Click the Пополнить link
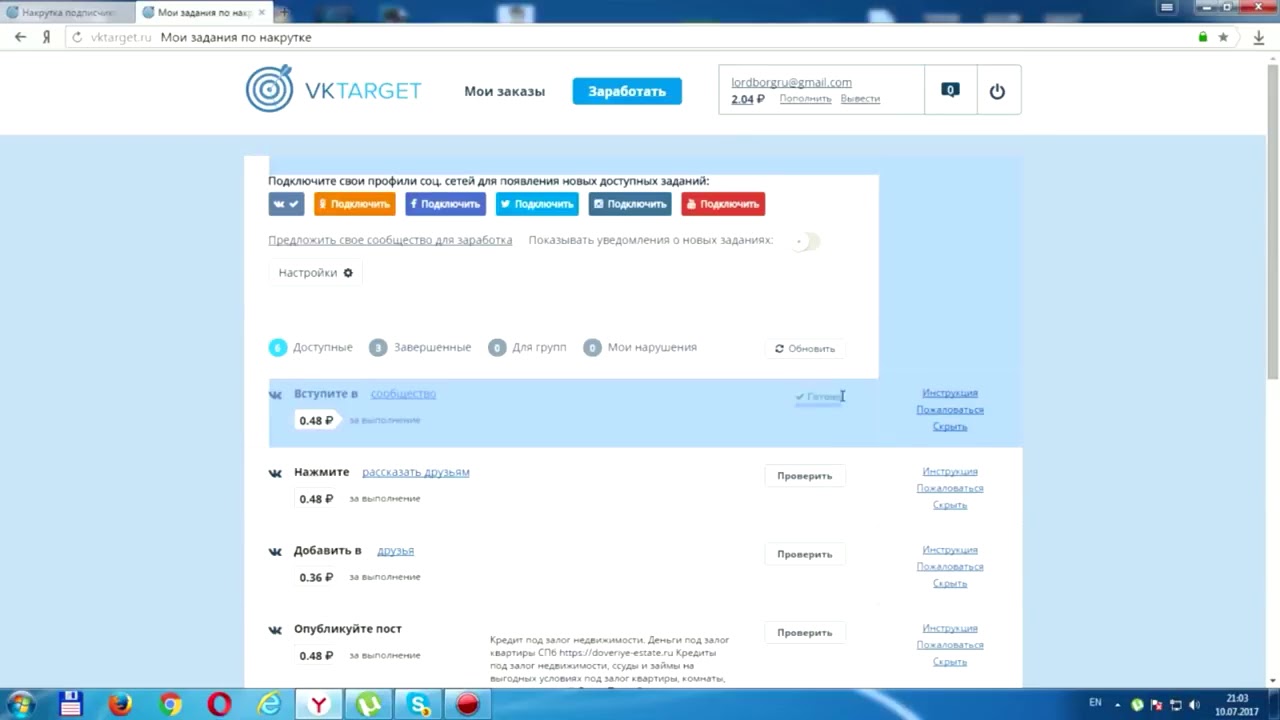The width and height of the screenshot is (1280, 720). [x=805, y=99]
